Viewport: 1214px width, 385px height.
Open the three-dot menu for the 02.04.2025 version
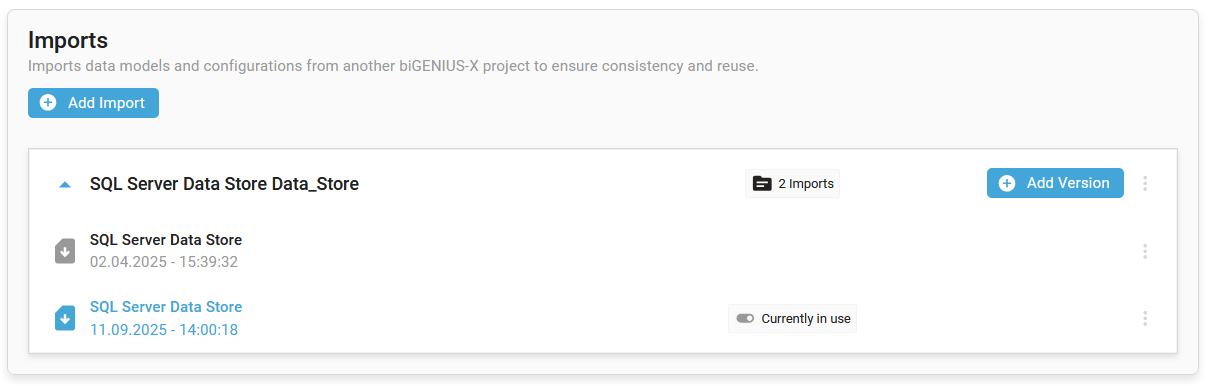click(1145, 251)
